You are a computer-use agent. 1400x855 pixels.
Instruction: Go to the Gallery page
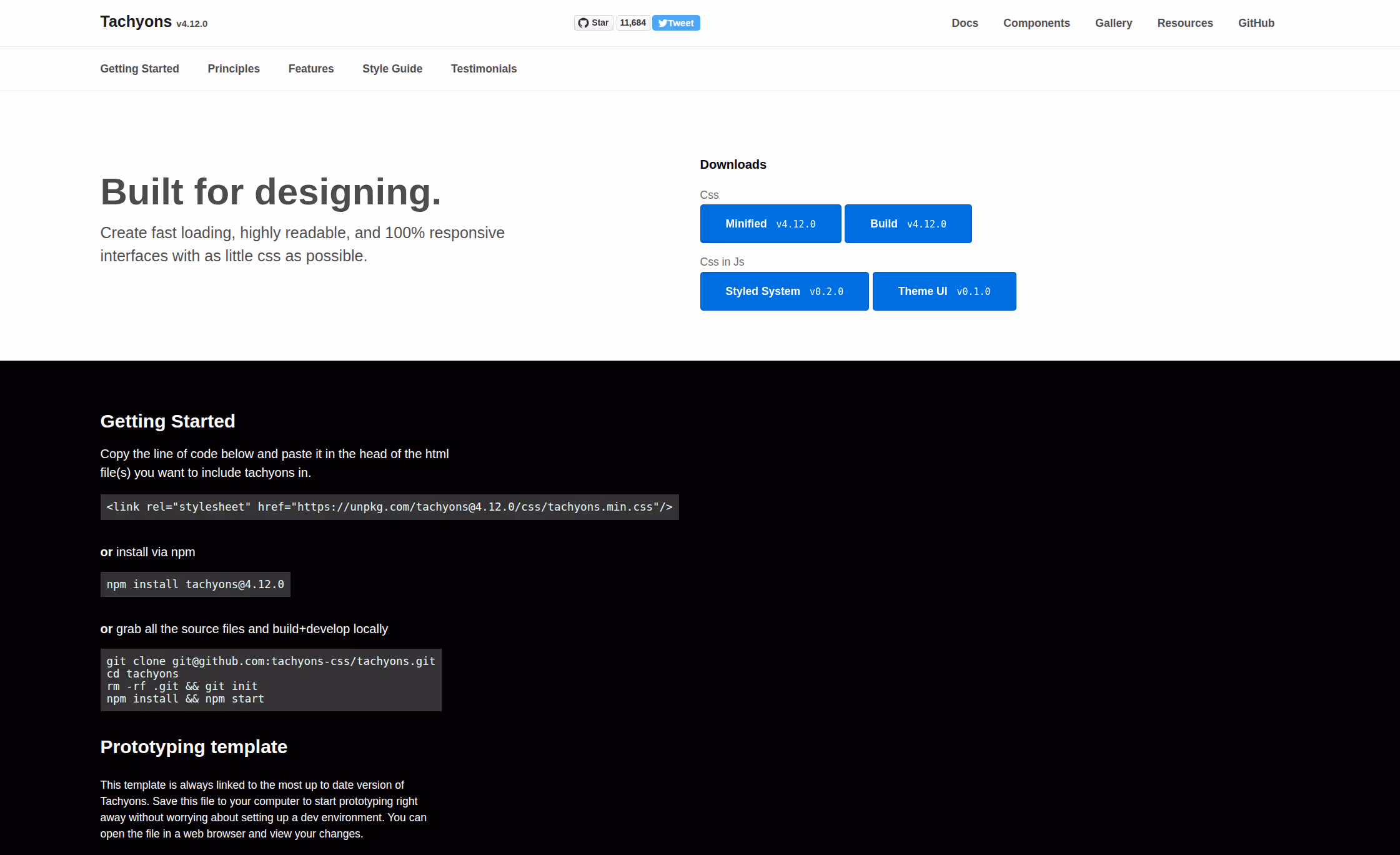coord(1113,23)
